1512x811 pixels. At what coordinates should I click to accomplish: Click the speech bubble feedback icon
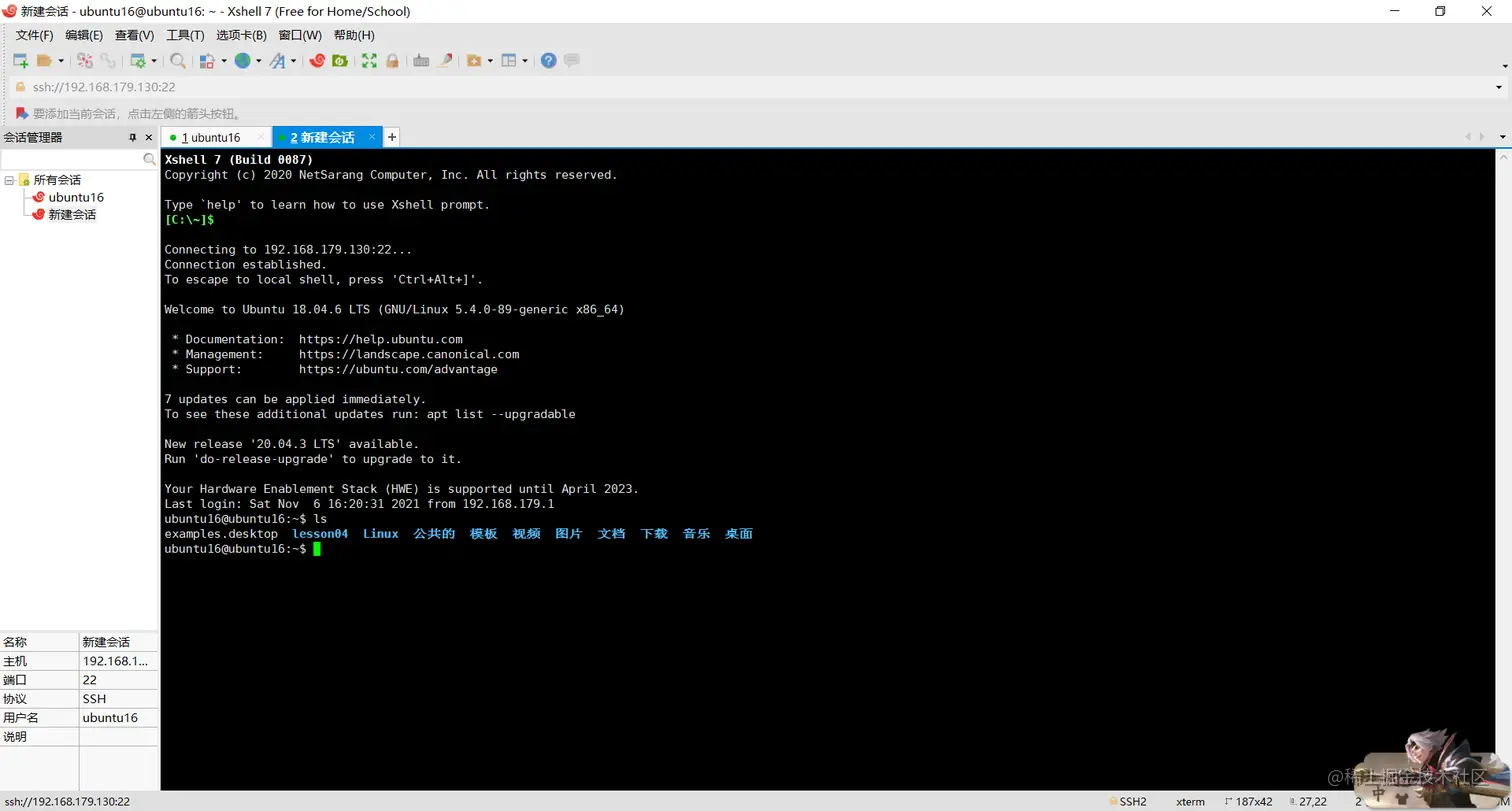[572, 61]
